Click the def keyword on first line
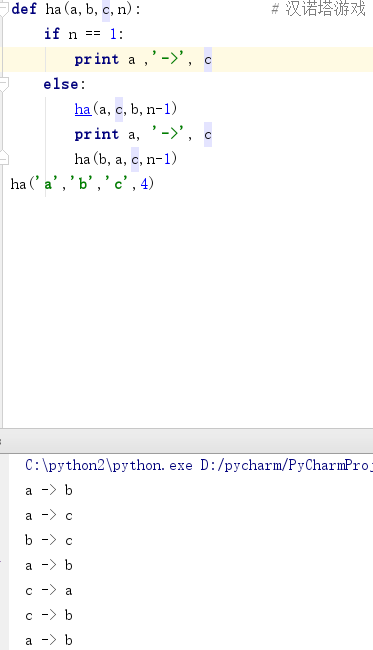Screen dimensions: 373x650 (24, 9)
